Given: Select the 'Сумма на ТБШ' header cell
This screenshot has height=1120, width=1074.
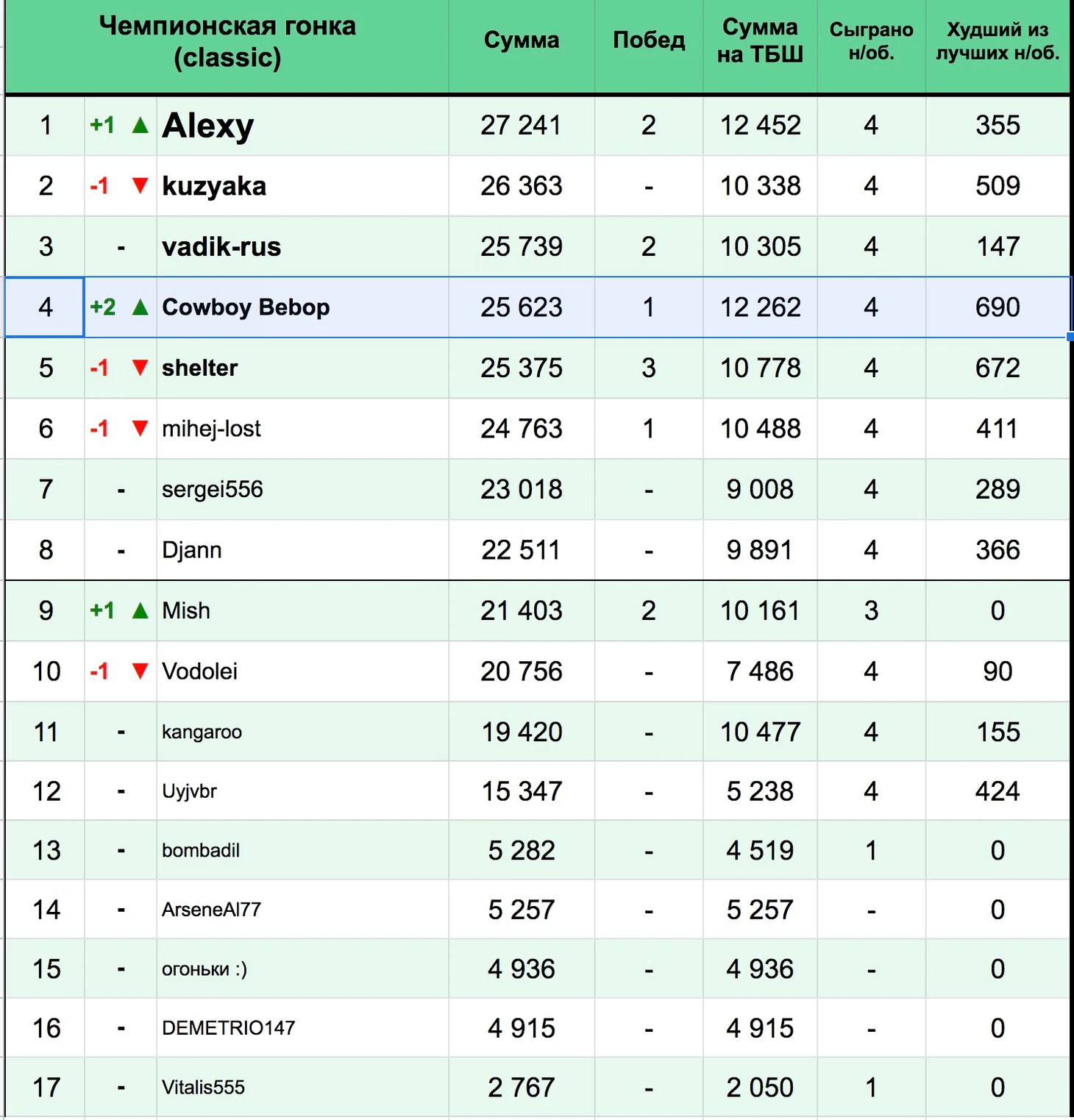Looking at the screenshot, I should coord(760,40).
